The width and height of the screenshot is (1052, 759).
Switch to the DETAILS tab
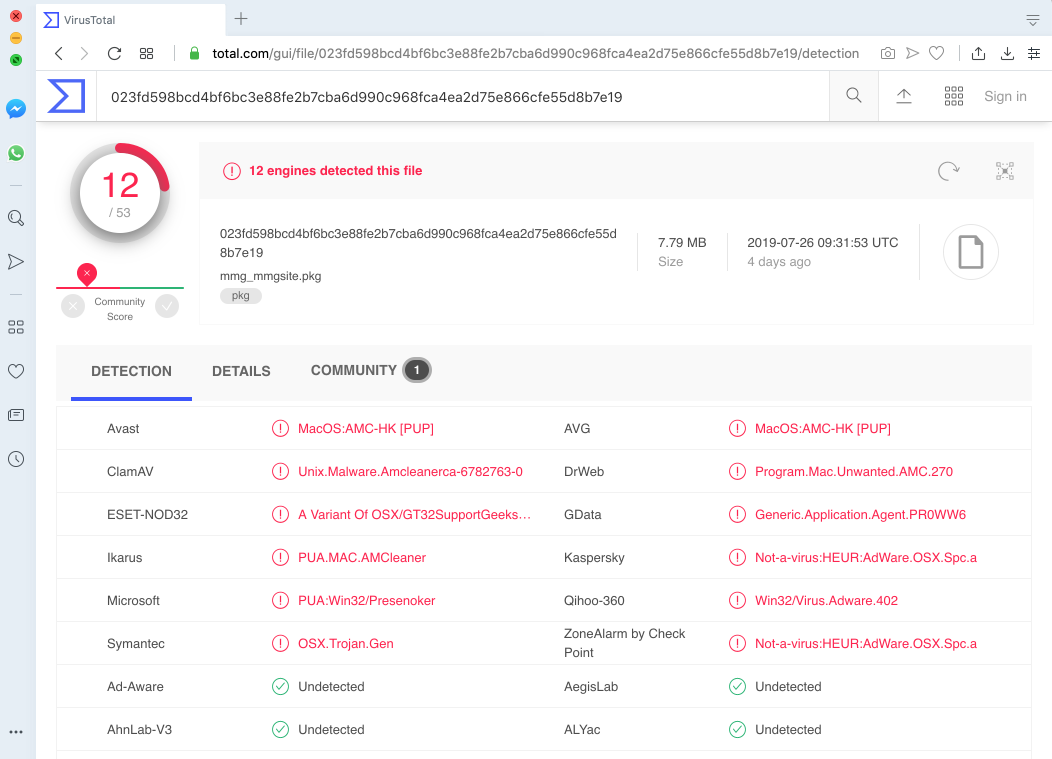(x=242, y=371)
